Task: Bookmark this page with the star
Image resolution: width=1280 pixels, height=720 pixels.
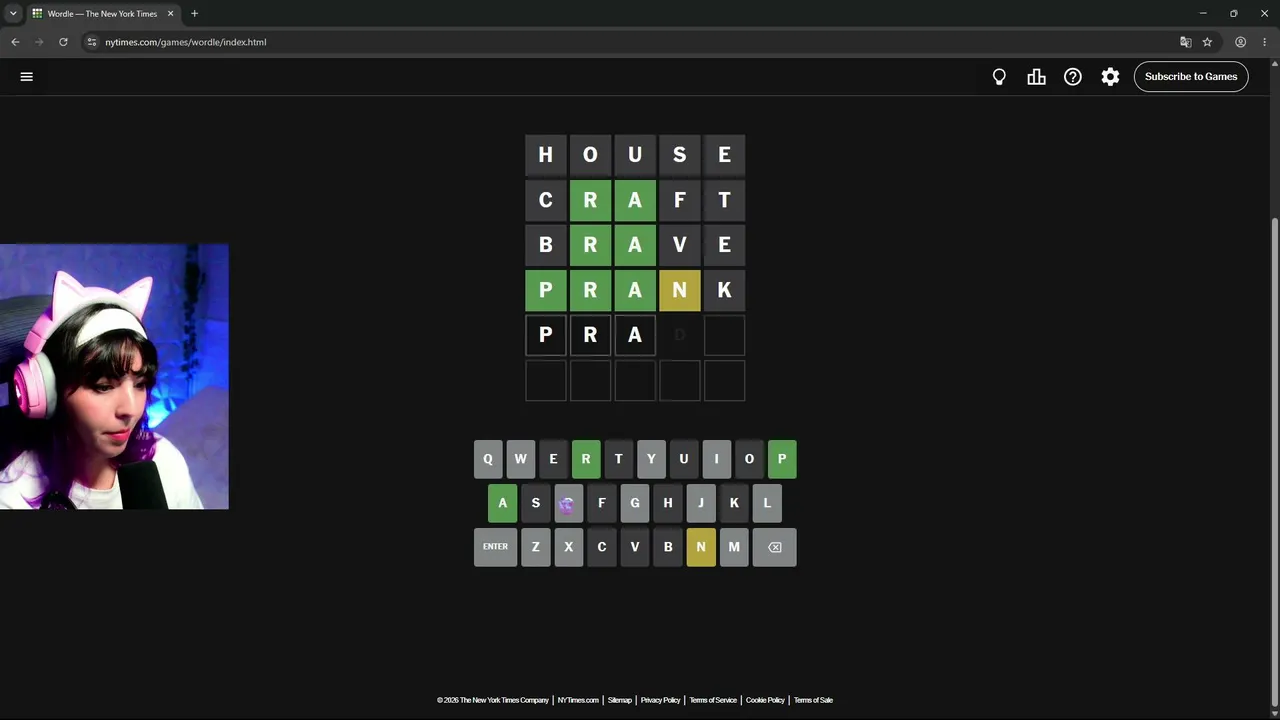Action: (x=1207, y=42)
